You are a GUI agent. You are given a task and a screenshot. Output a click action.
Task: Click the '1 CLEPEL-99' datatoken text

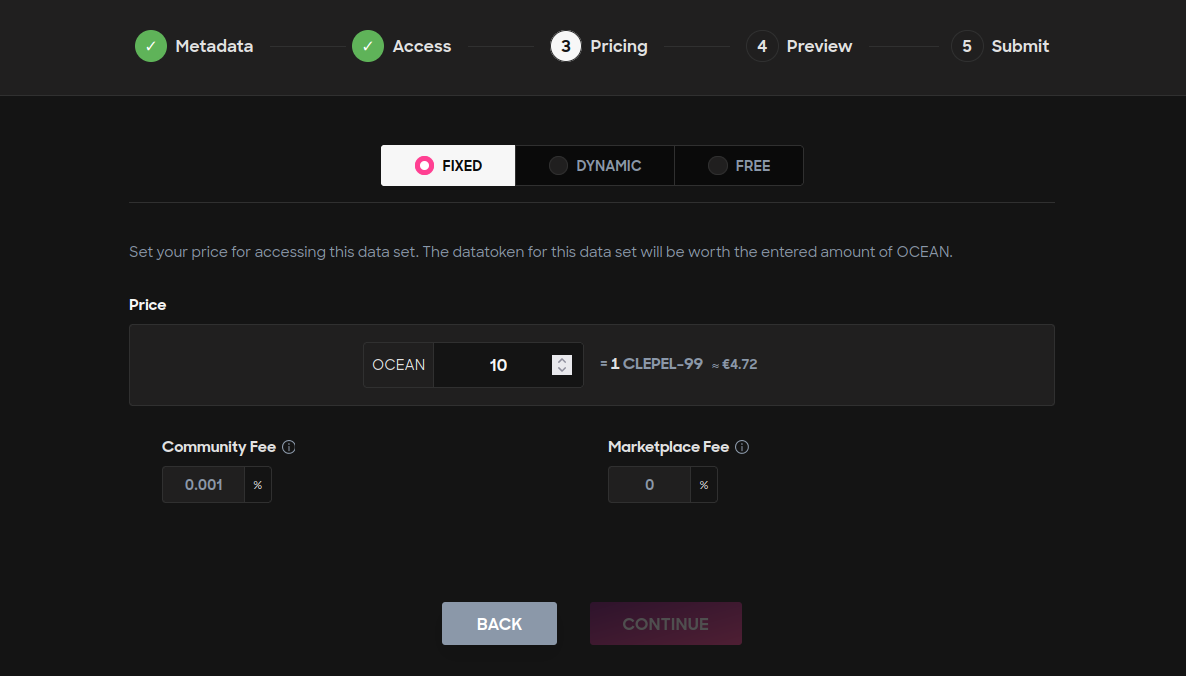[657, 364]
